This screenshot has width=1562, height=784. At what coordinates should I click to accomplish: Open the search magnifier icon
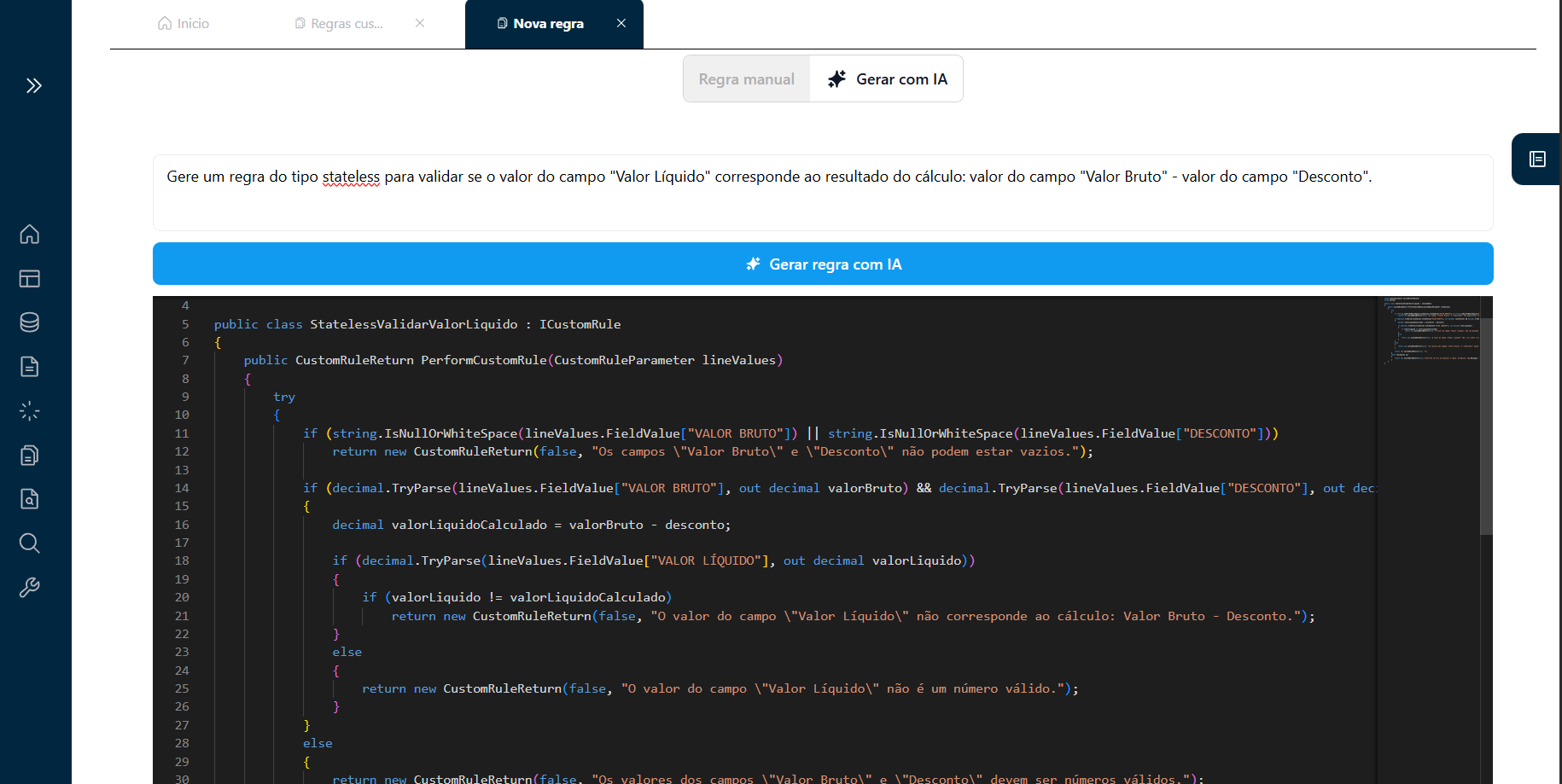tap(29, 543)
